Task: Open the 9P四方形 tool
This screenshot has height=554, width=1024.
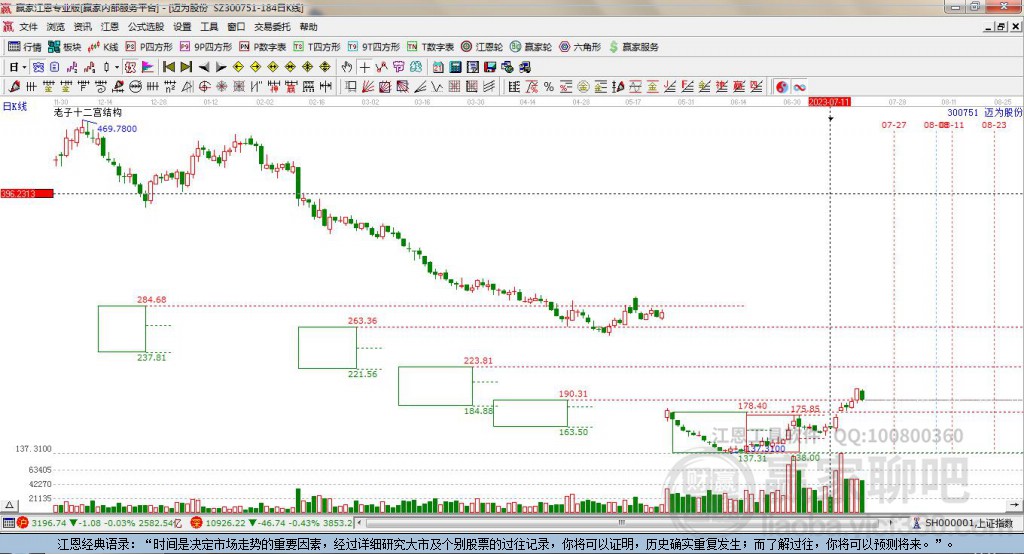Action: (x=206, y=47)
